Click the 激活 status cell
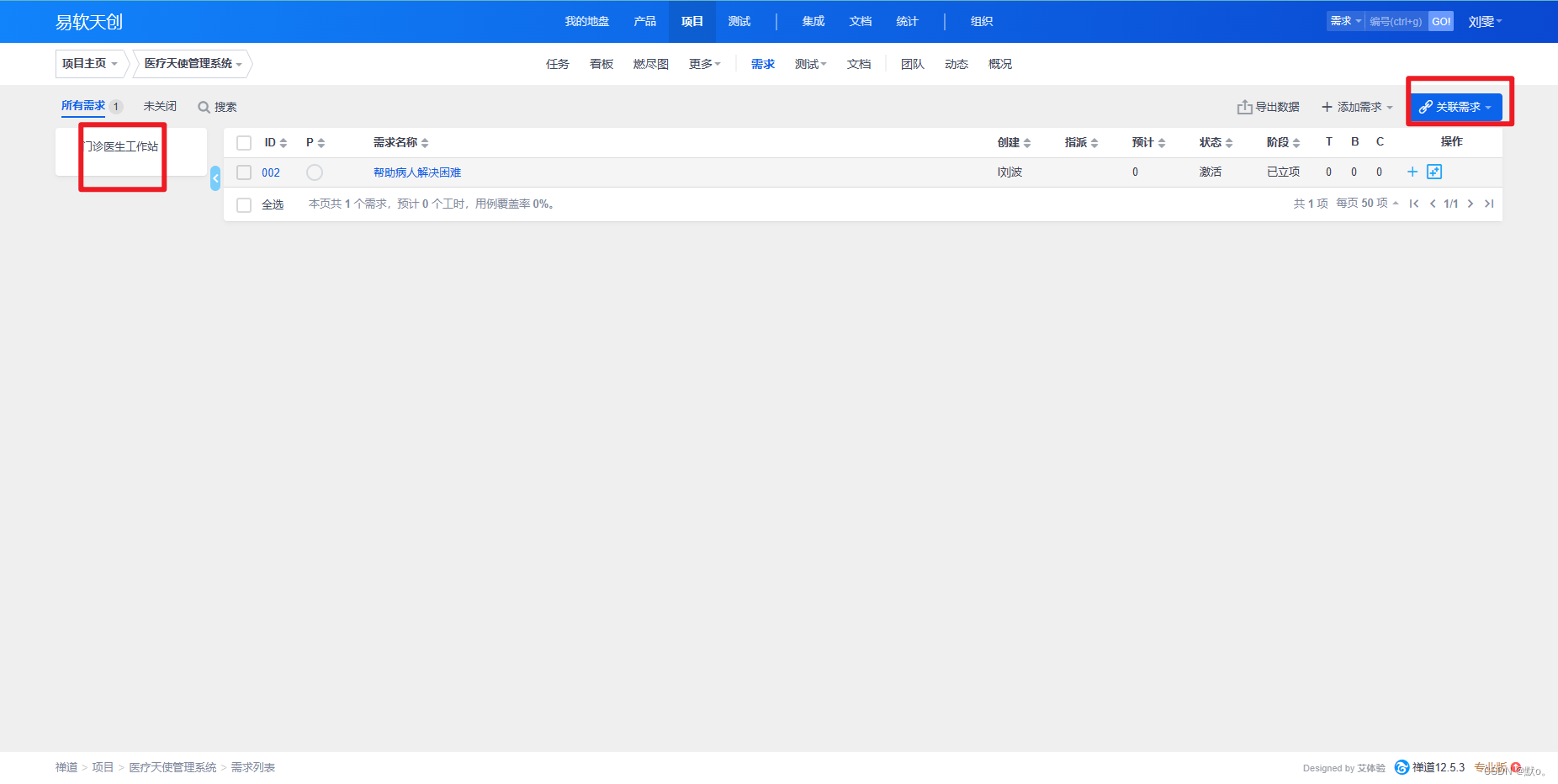The image size is (1558, 784). pos(1211,172)
